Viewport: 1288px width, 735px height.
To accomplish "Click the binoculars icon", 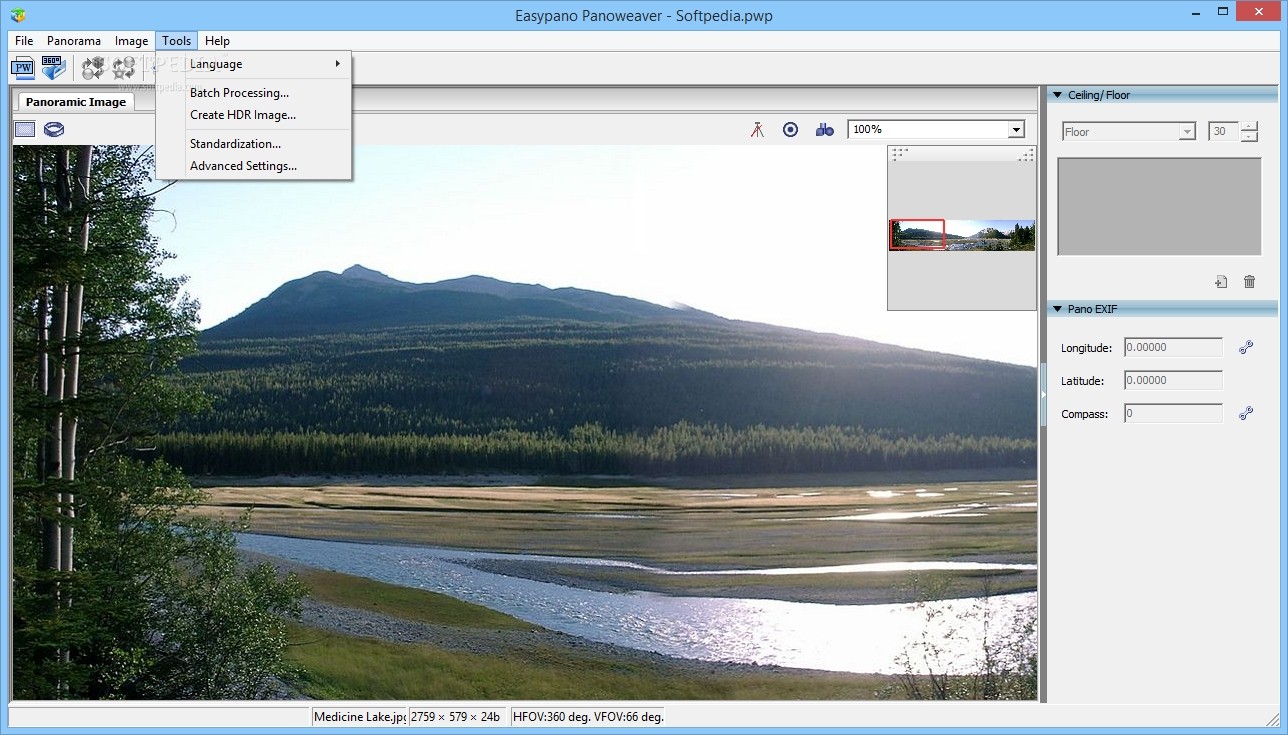I will [824, 129].
